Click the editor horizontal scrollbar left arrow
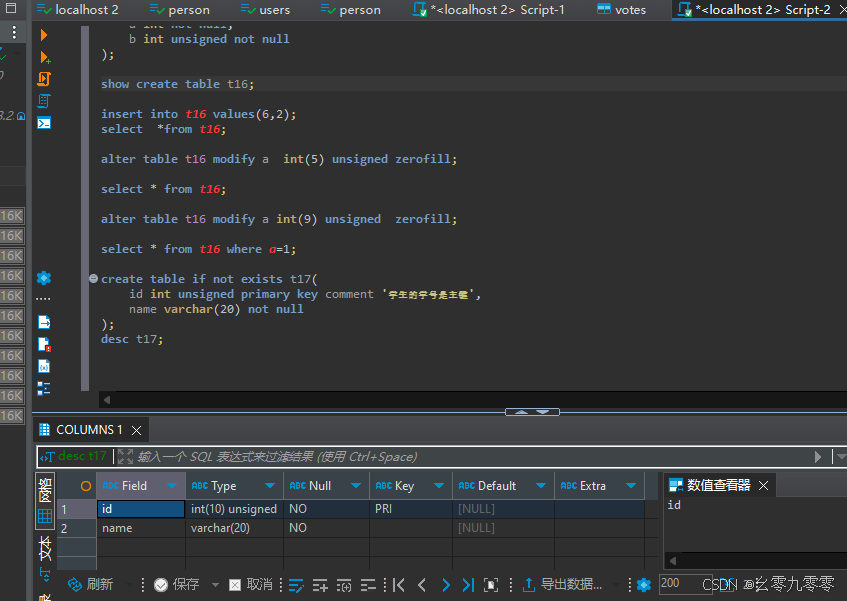The height and width of the screenshot is (601, 847). tap(107, 400)
